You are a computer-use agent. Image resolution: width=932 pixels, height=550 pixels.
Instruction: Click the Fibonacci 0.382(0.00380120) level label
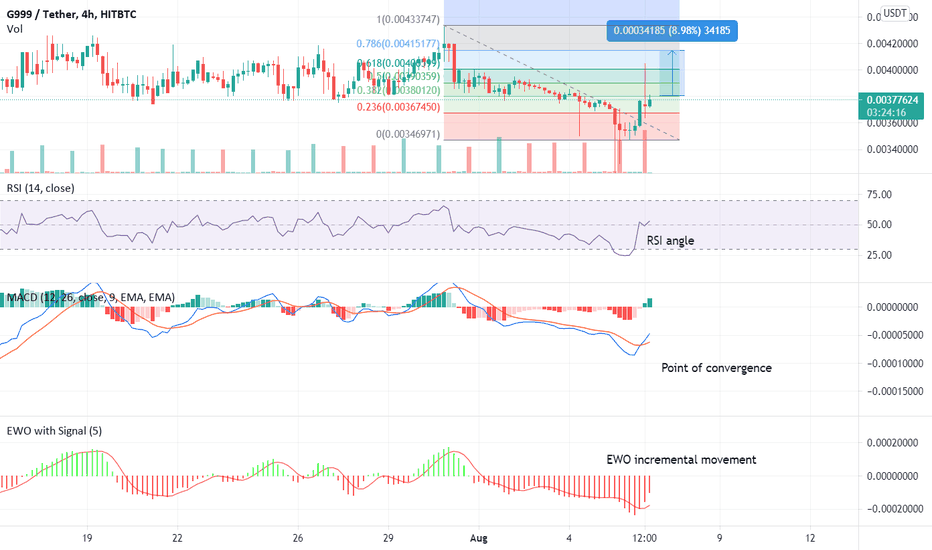398,90
